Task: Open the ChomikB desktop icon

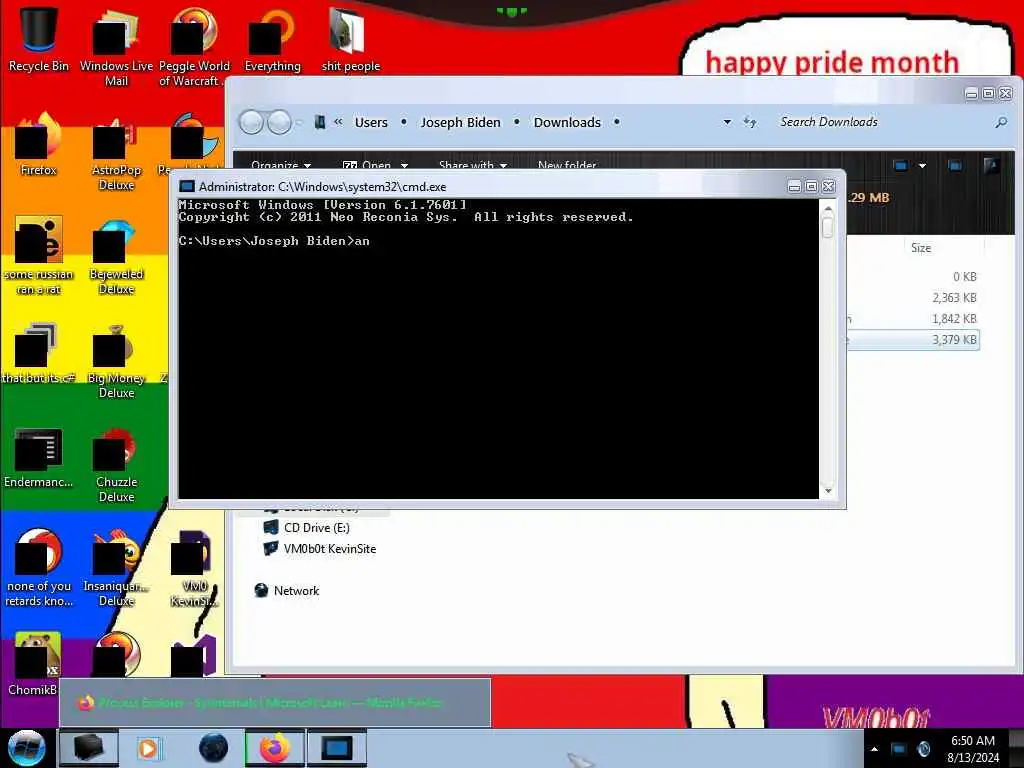Action: (33, 663)
